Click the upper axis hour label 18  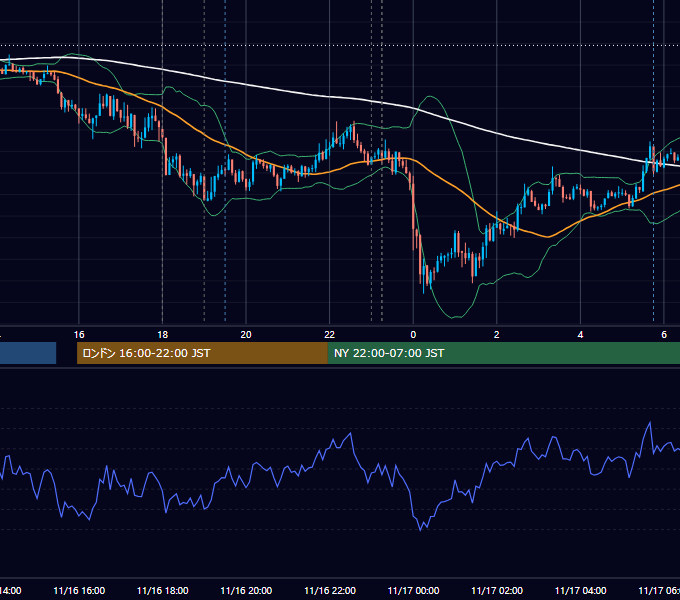pyautogui.click(x=163, y=335)
